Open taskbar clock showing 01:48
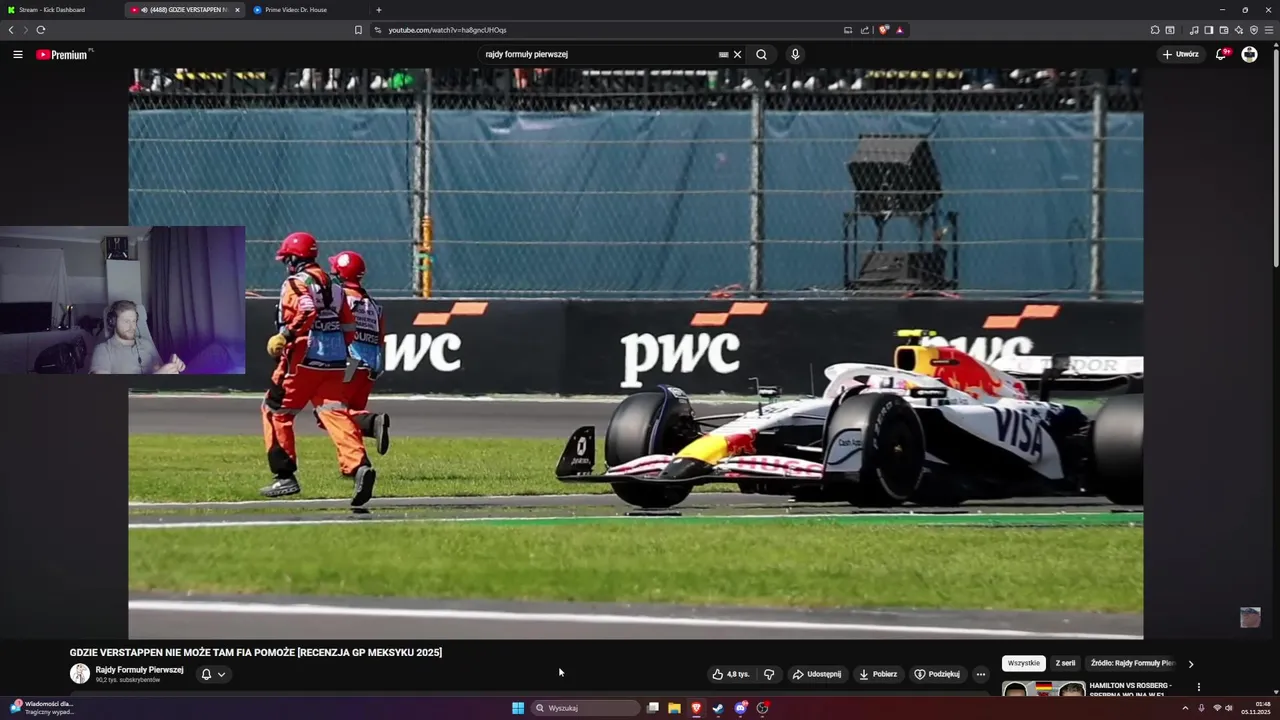Viewport: 1280px width, 720px height. pyautogui.click(x=1256, y=708)
